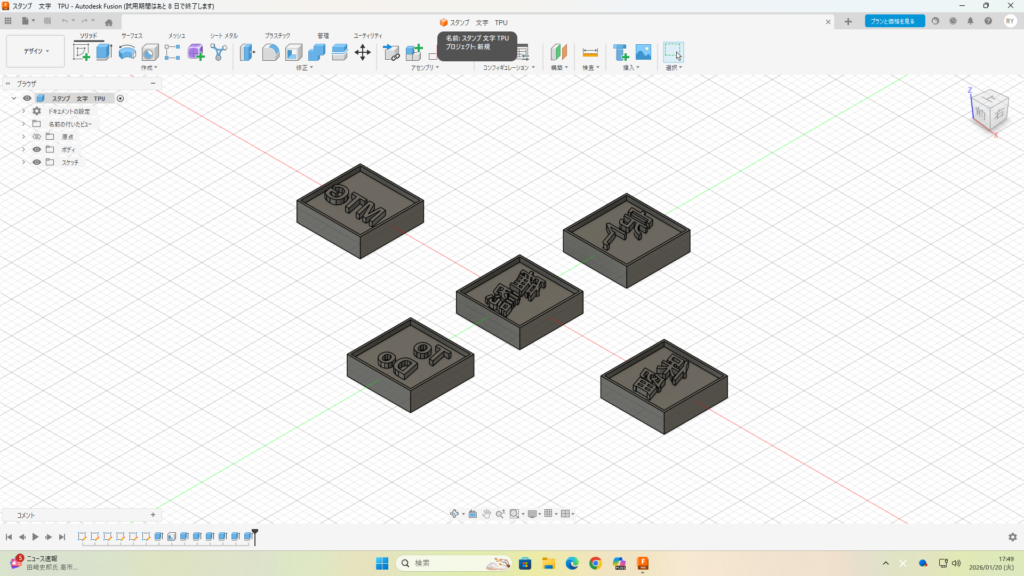Open the デザイン workspace dropdown
Viewport: 1024px width, 576px height.
pyautogui.click(x=35, y=51)
